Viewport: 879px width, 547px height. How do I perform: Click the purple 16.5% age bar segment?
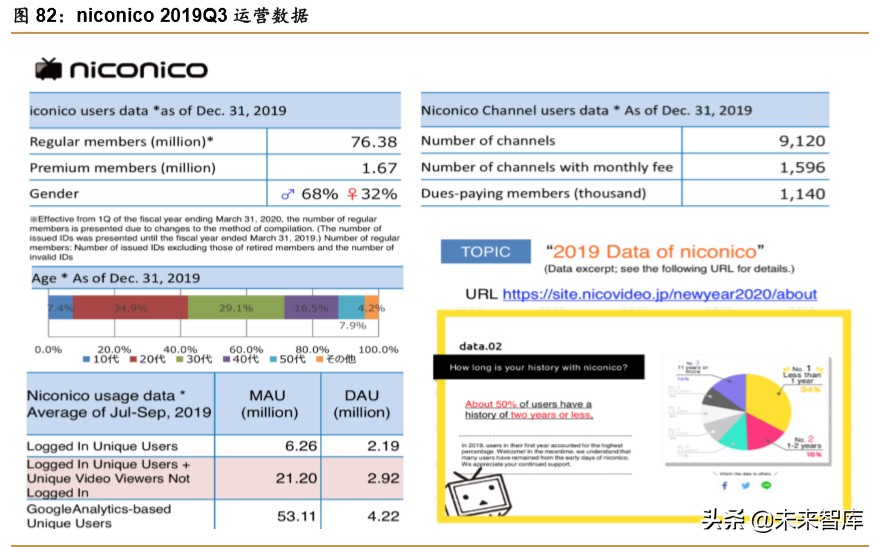coord(310,308)
